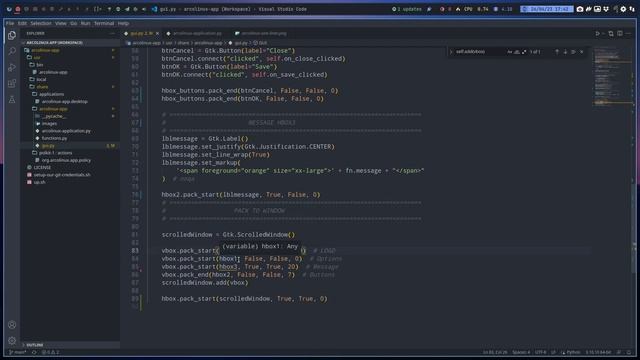Open the Edit menu
Screen dimensions: 640x360
click(22, 23)
